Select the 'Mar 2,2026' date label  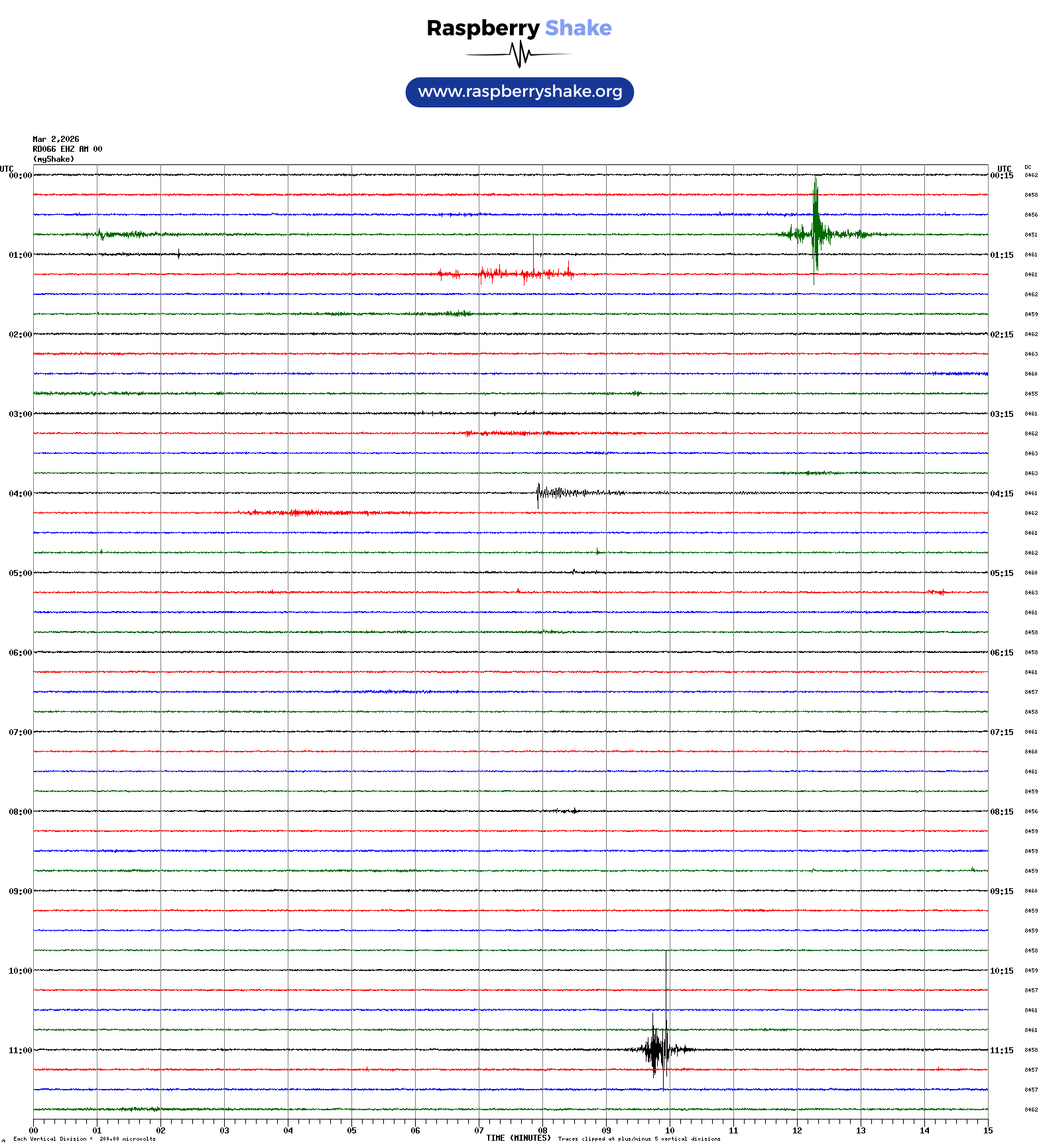pos(56,139)
